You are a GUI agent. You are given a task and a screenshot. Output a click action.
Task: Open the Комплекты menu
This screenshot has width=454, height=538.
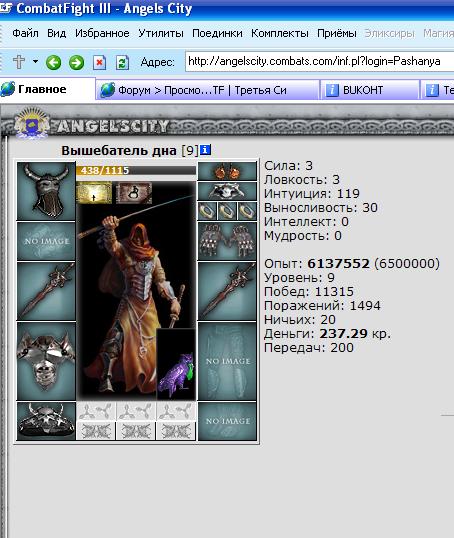pyautogui.click(x=280, y=33)
